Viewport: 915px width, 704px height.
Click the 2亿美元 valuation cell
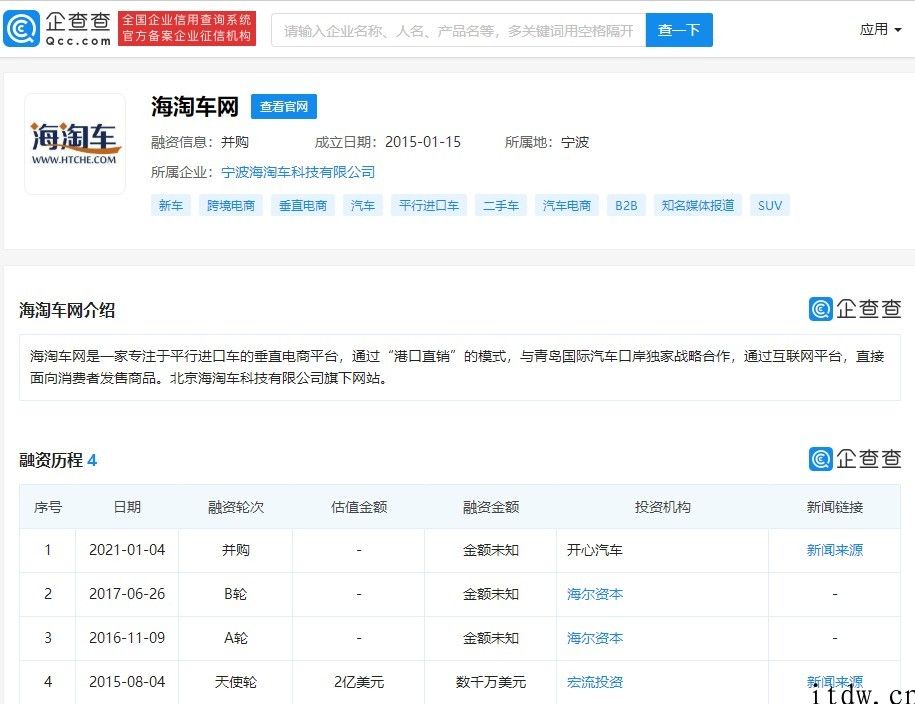click(358, 682)
